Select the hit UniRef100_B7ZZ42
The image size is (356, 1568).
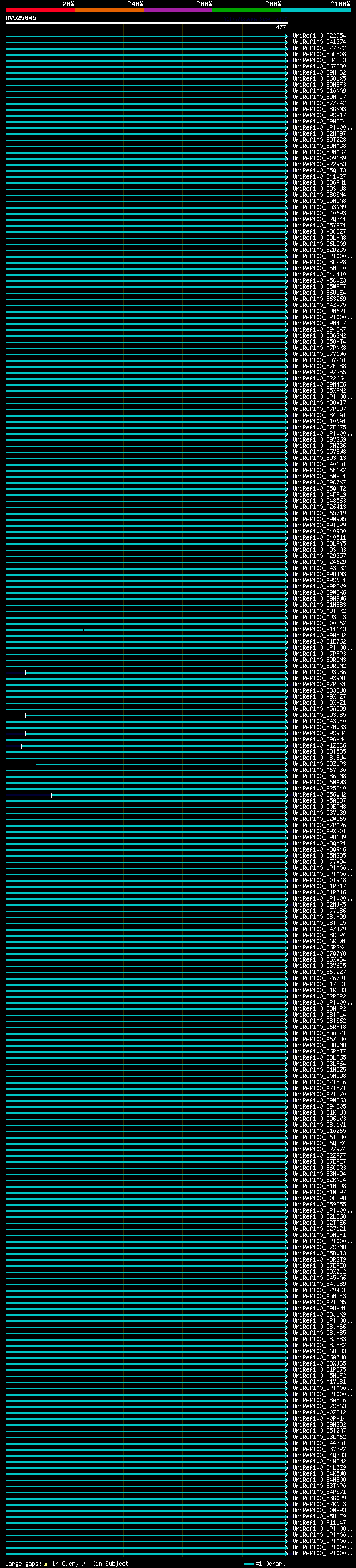(319, 103)
